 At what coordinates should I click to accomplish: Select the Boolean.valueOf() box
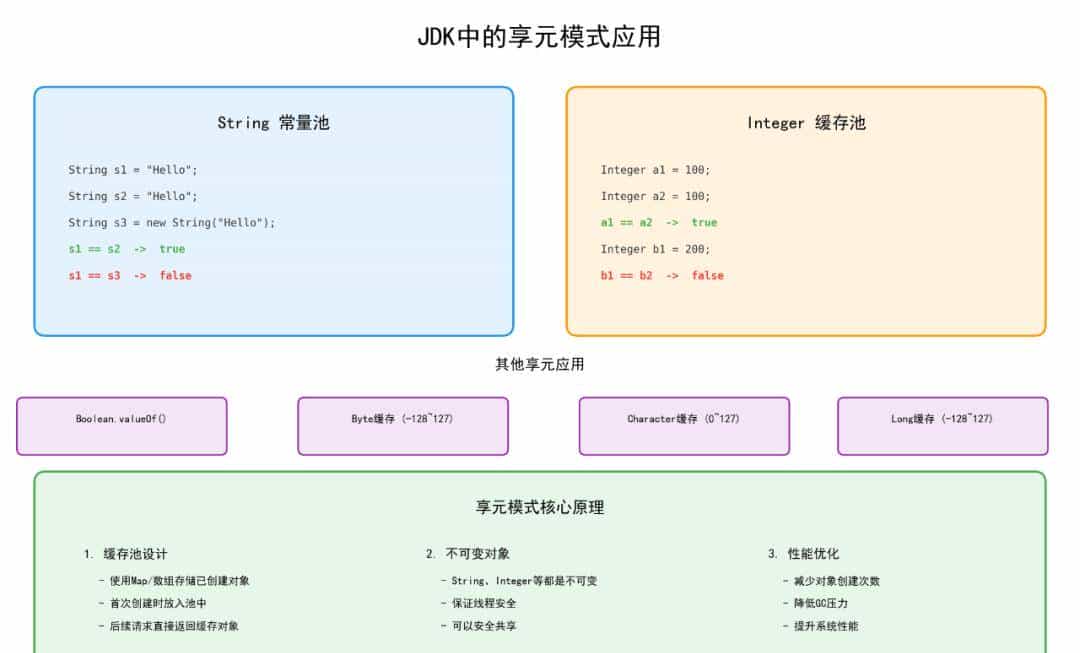(x=121, y=425)
